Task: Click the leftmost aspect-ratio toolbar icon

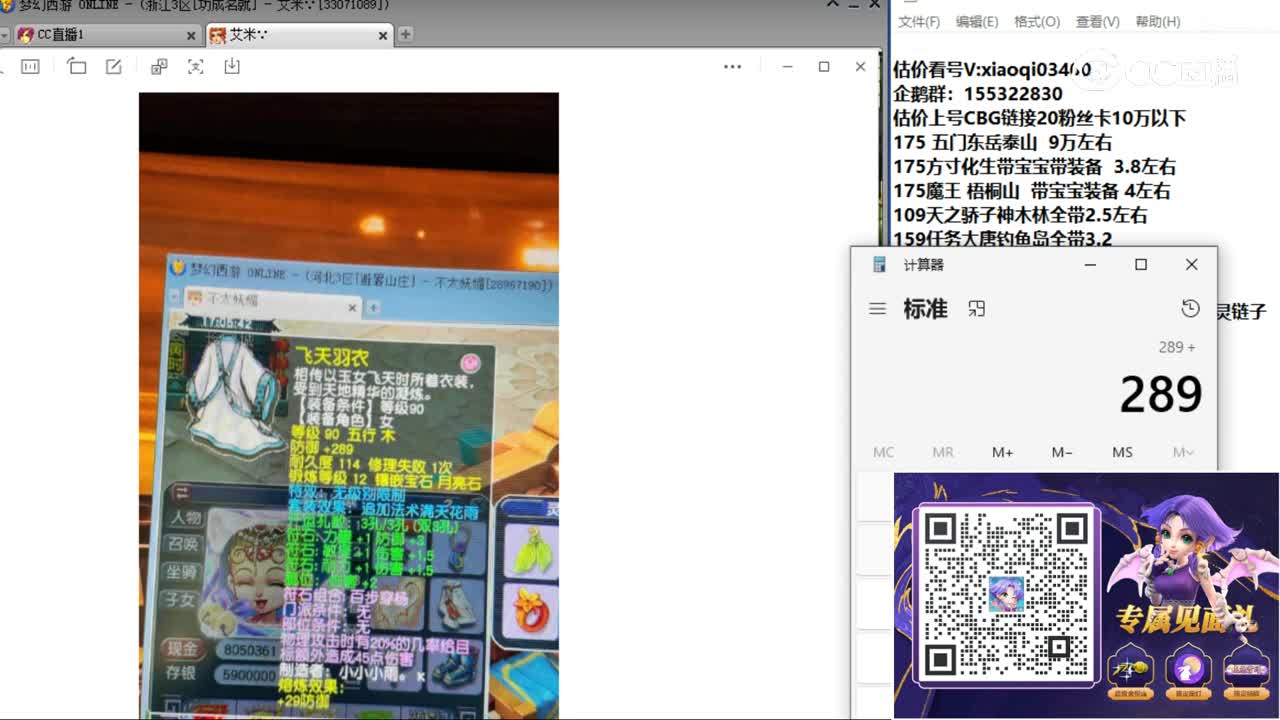Action: point(30,66)
